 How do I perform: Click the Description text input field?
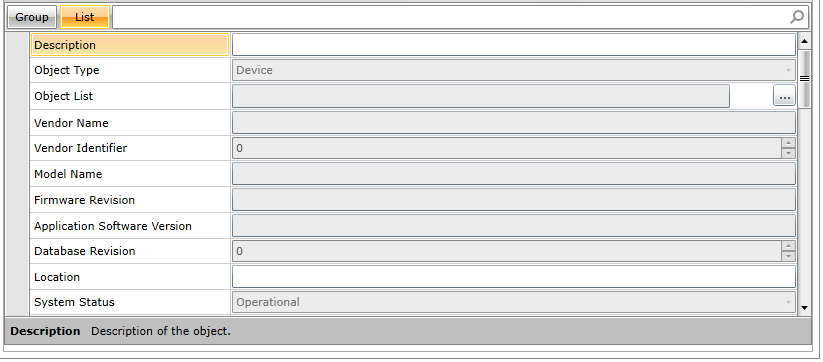coord(514,45)
